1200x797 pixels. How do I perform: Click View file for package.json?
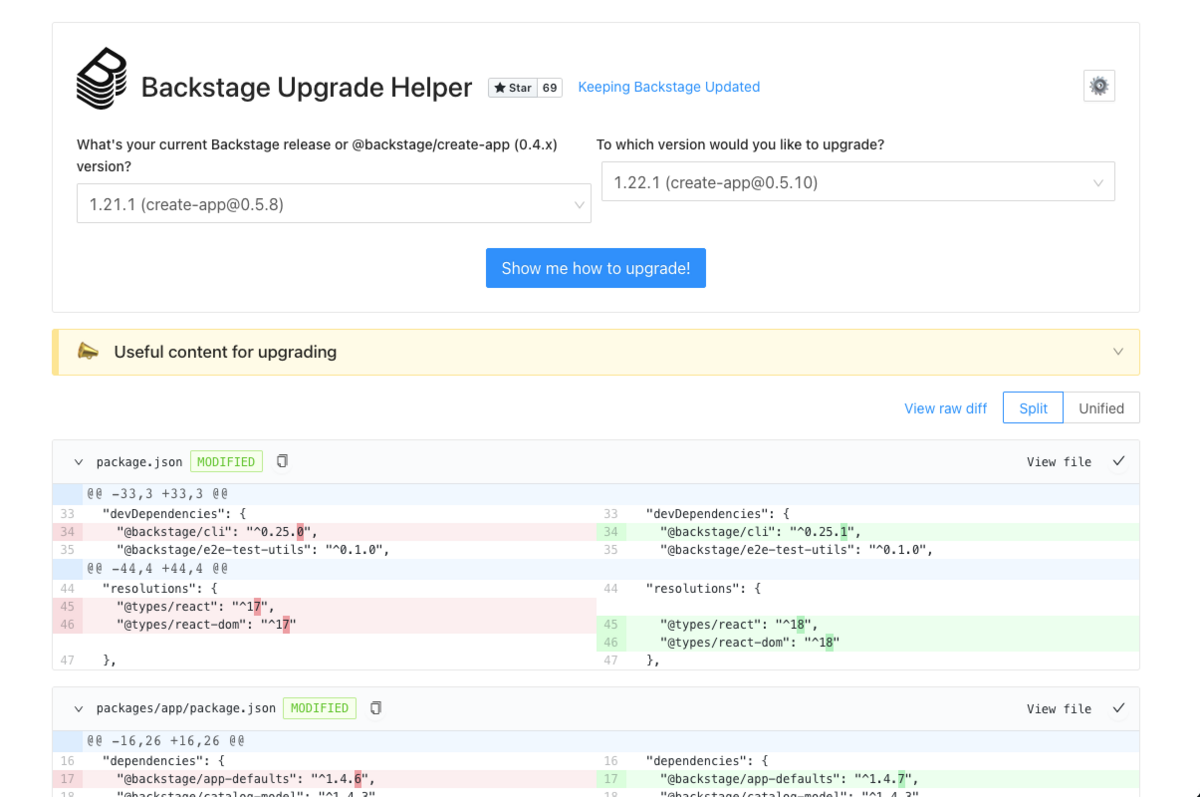click(1058, 462)
